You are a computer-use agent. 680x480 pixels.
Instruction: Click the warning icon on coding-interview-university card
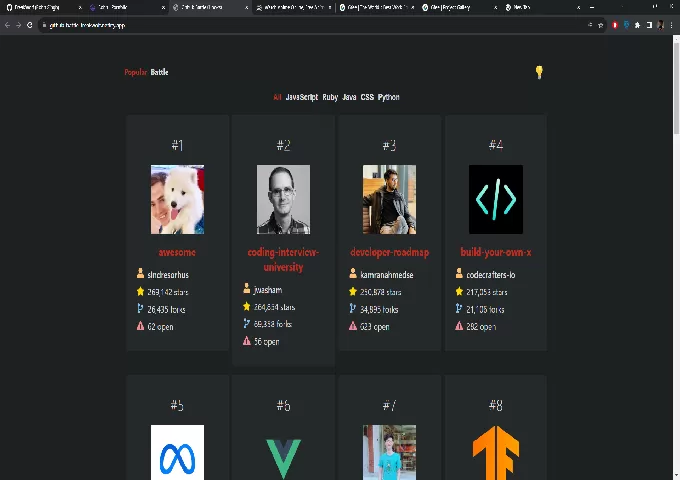coord(247,341)
